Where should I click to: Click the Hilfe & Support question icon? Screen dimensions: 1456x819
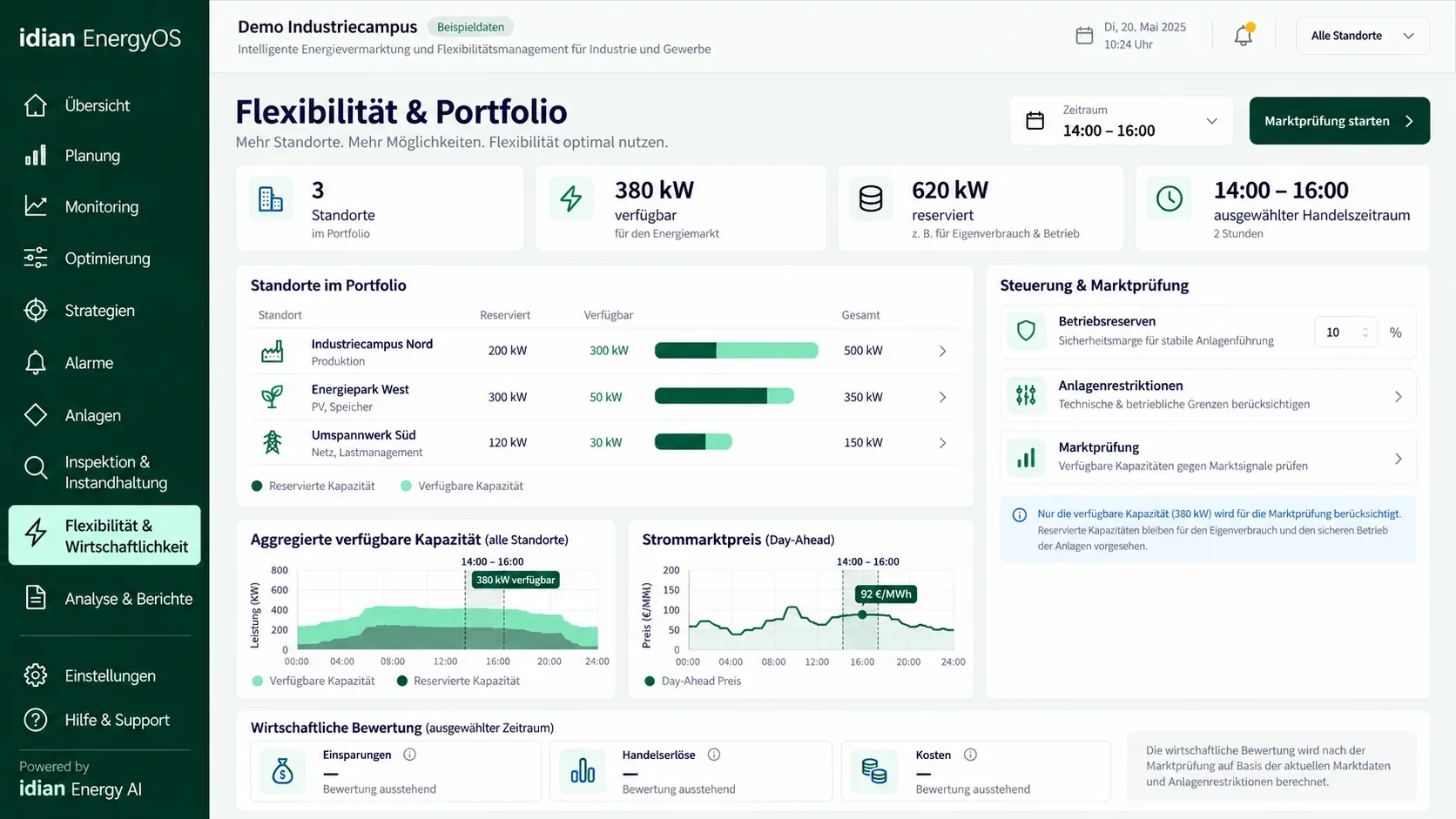(36, 720)
